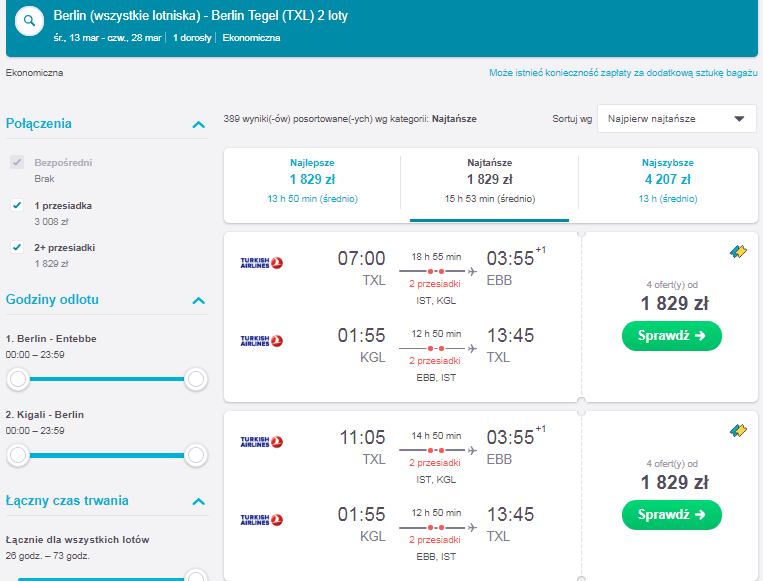Click Turkish Airlines logo on second 01:55 return
This screenshot has width=763, height=581.
point(261,520)
